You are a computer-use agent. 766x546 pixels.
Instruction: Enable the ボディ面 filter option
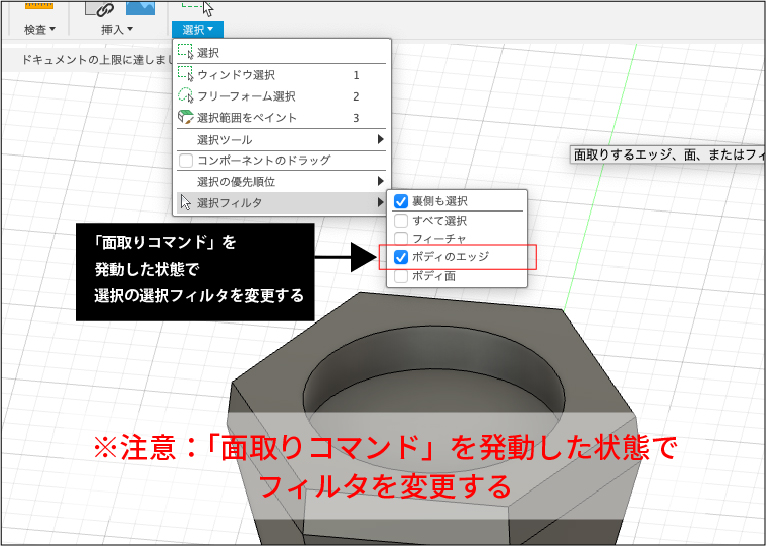click(401, 276)
